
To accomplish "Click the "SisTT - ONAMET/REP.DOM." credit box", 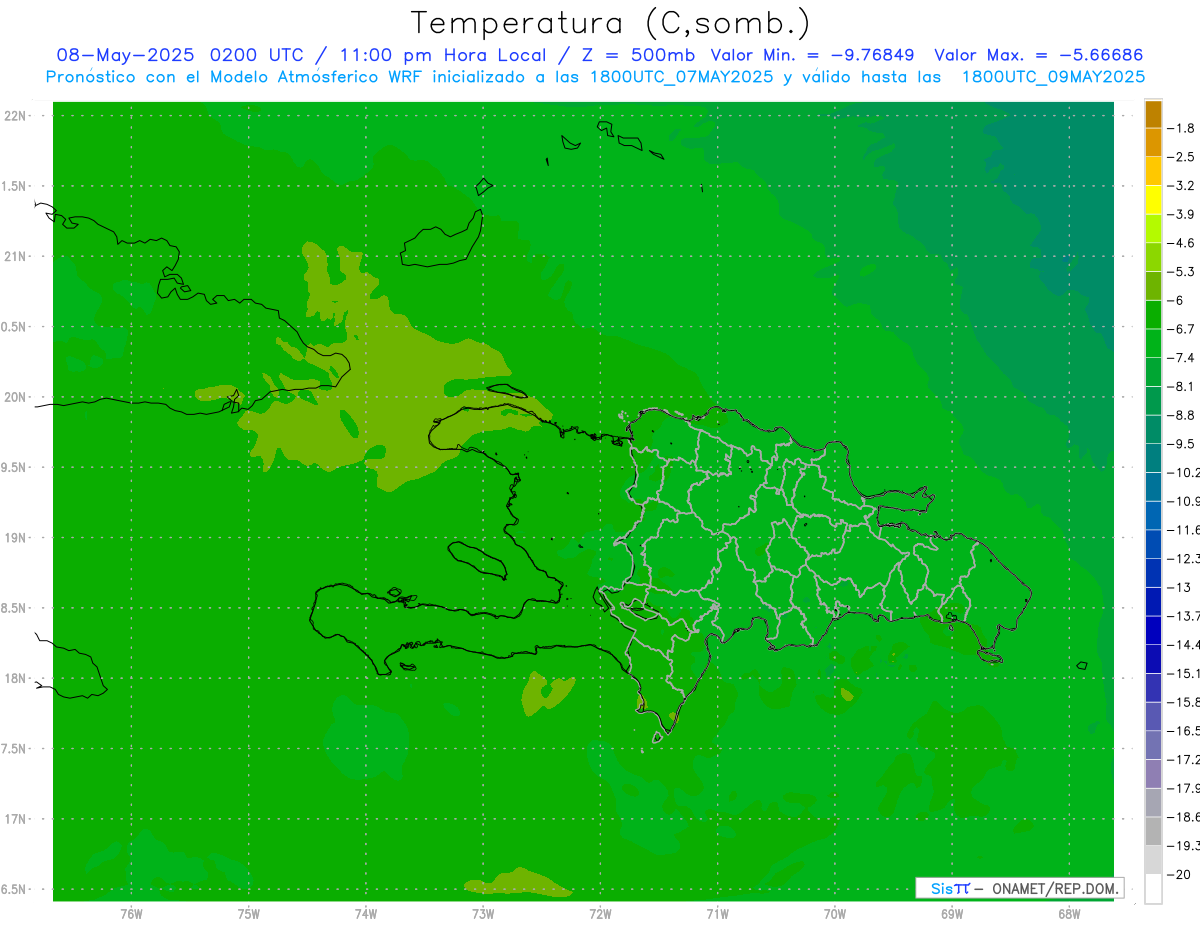I will point(1019,888).
